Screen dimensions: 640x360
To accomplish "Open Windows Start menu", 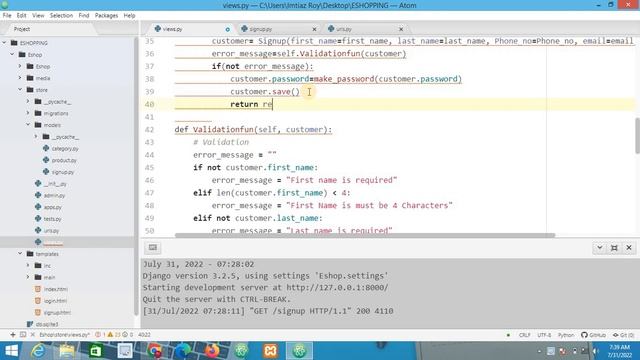I will pyautogui.click(x=11, y=351).
